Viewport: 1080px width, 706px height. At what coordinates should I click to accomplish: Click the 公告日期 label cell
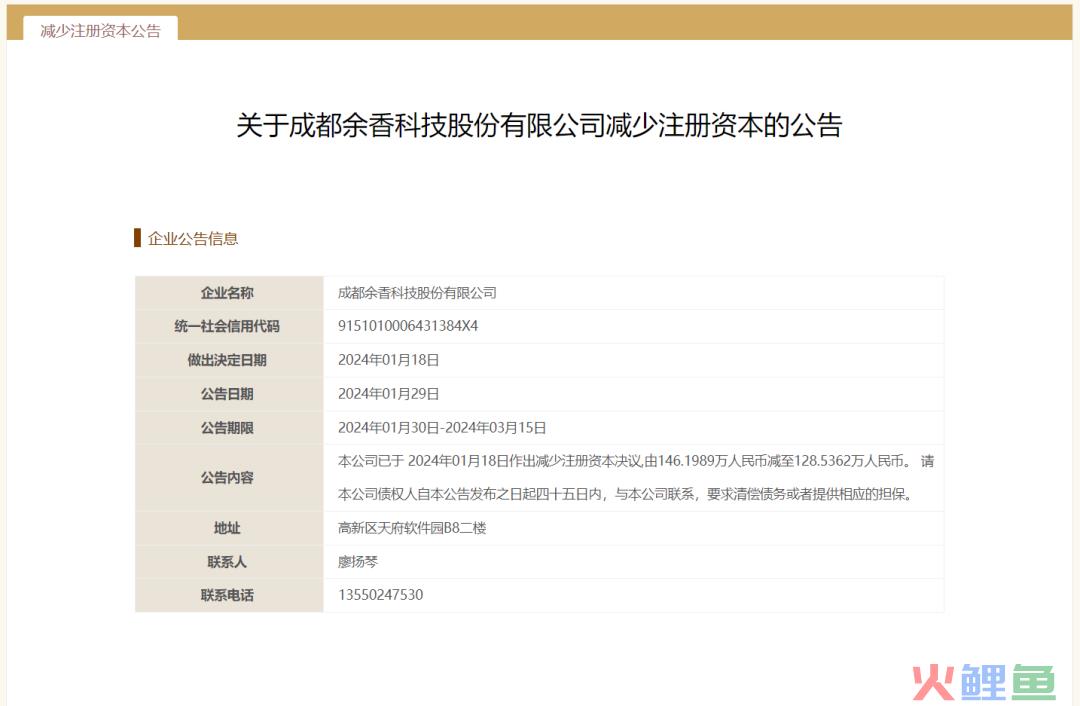228,394
